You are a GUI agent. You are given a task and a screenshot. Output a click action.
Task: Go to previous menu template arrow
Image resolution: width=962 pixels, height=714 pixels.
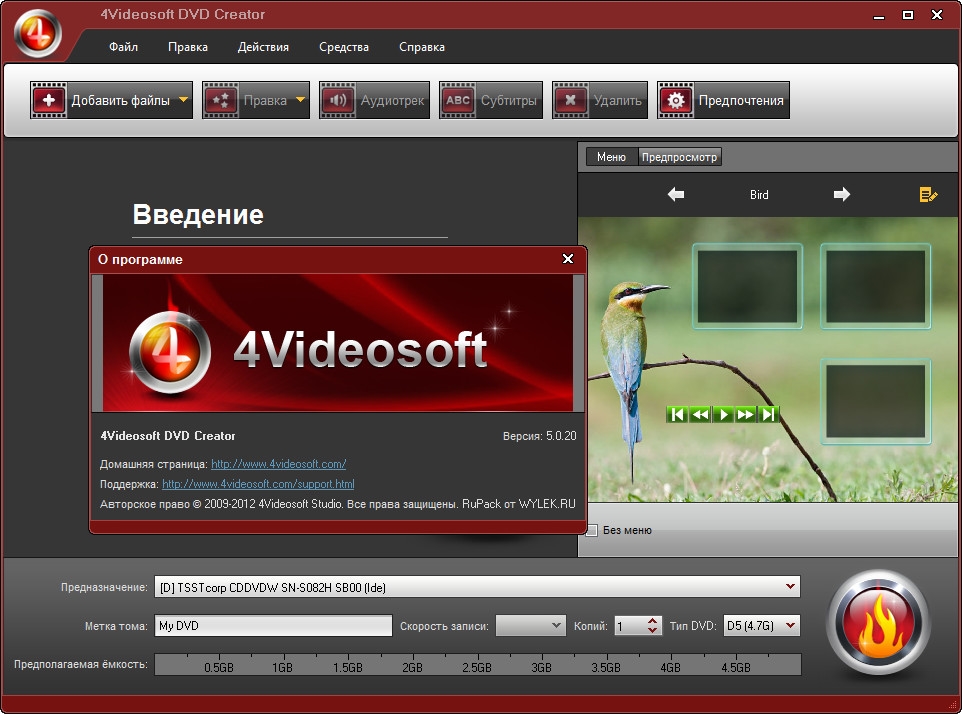pos(676,194)
